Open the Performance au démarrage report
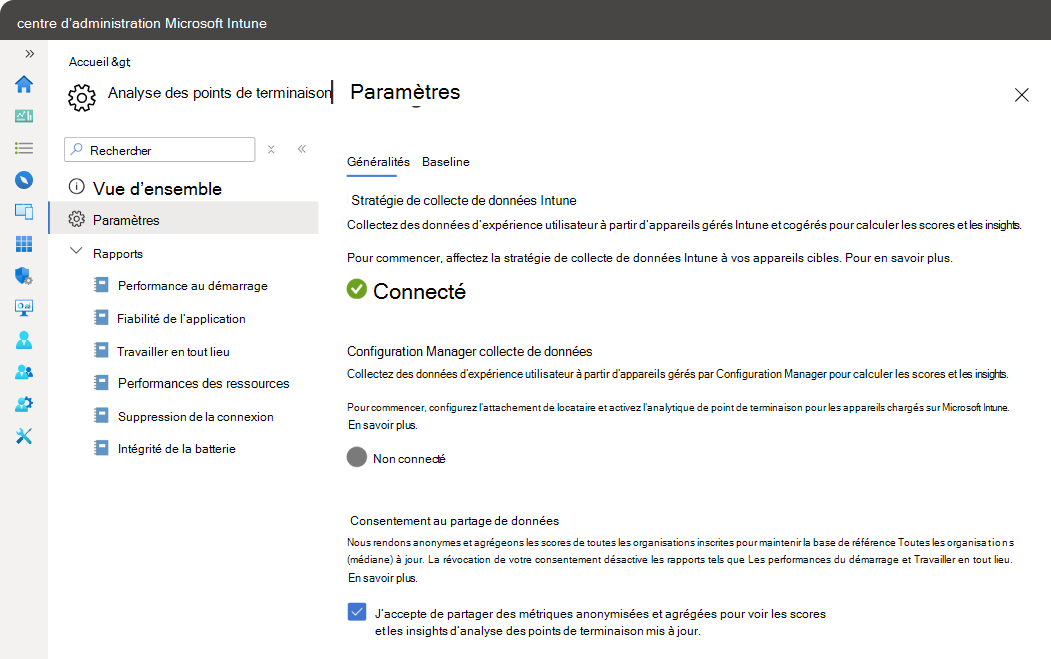The image size is (1051, 659). pos(192,286)
